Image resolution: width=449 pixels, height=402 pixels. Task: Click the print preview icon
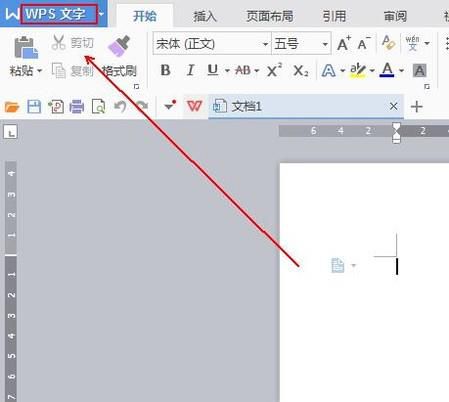(98, 107)
